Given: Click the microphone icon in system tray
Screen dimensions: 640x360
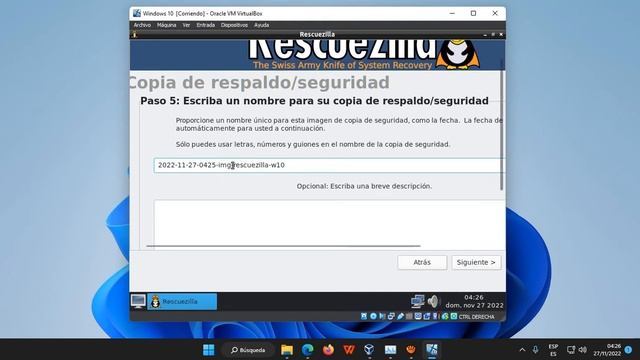Looking at the screenshot, I should point(535,350).
